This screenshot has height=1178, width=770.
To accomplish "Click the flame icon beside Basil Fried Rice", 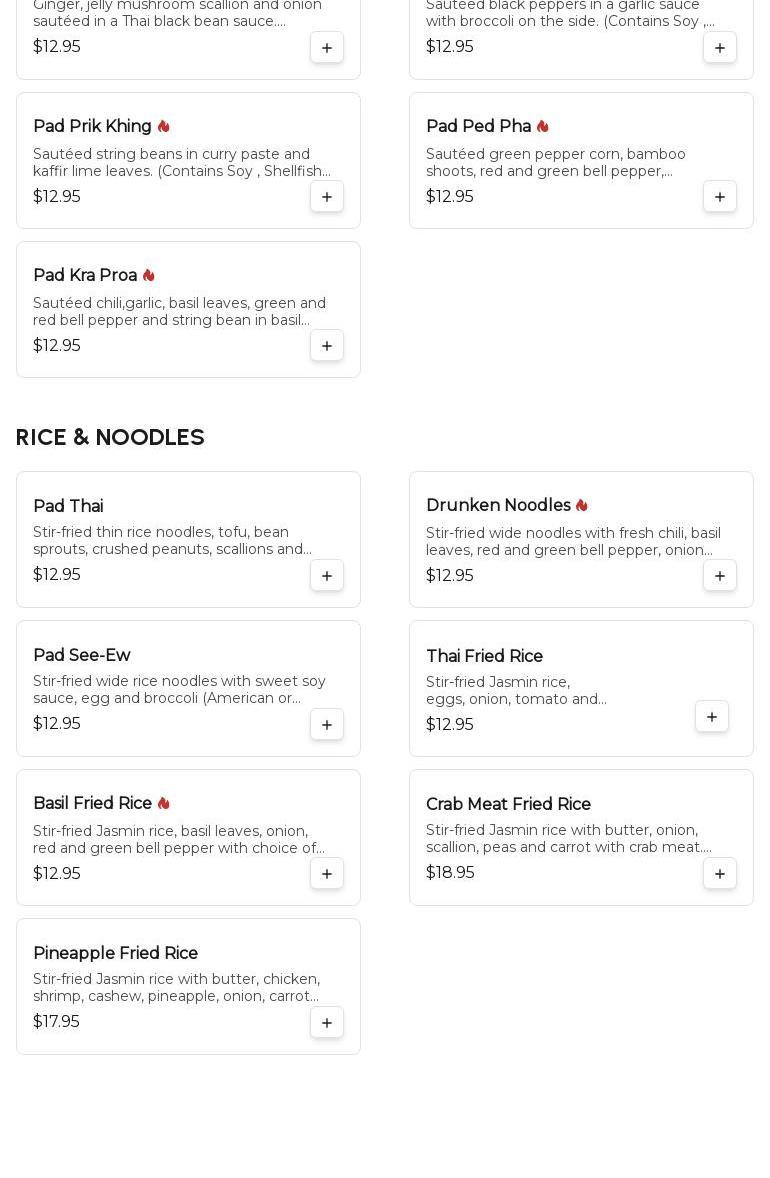I will click(164, 803).
